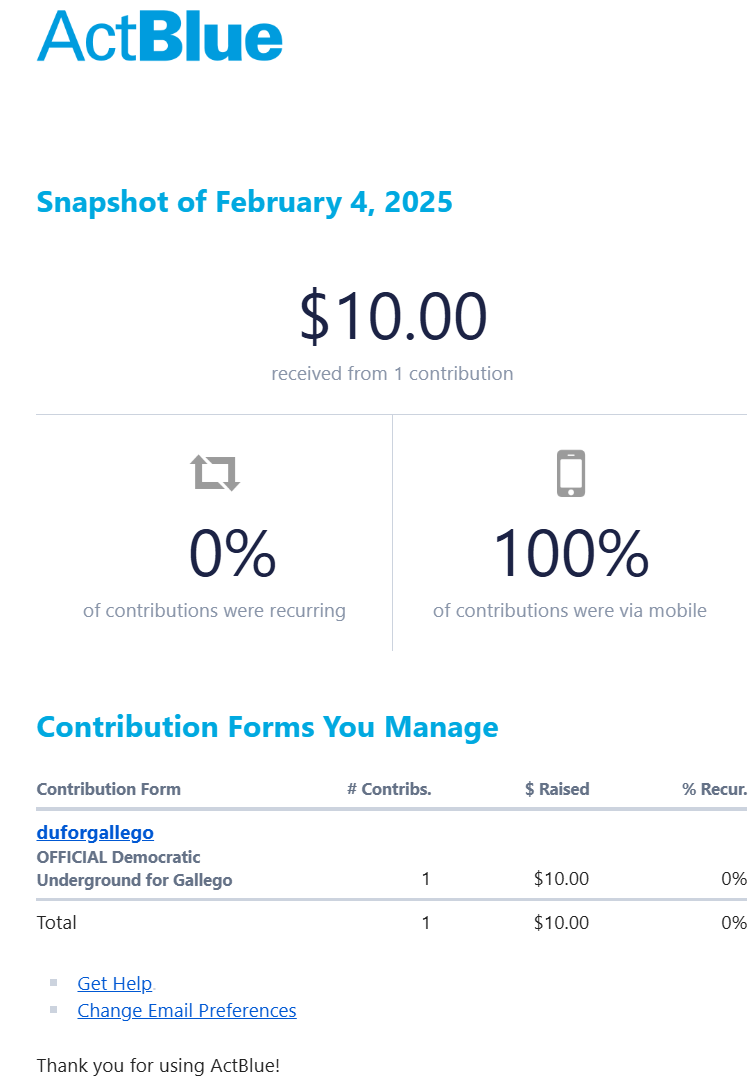Click the # Contribs. column header

[389, 789]
